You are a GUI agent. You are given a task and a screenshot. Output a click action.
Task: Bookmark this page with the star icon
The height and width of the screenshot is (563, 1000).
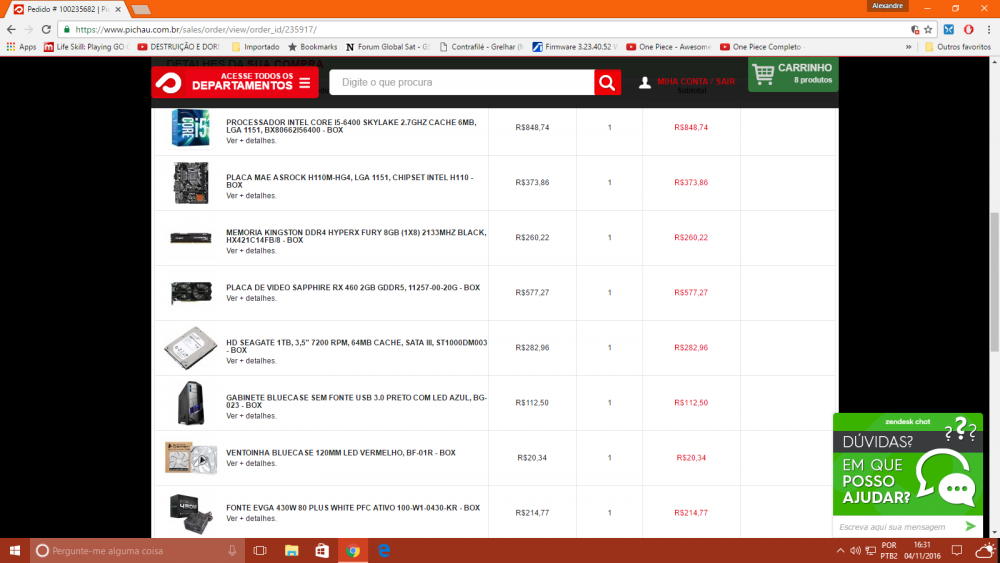click(x=928, y=30)
